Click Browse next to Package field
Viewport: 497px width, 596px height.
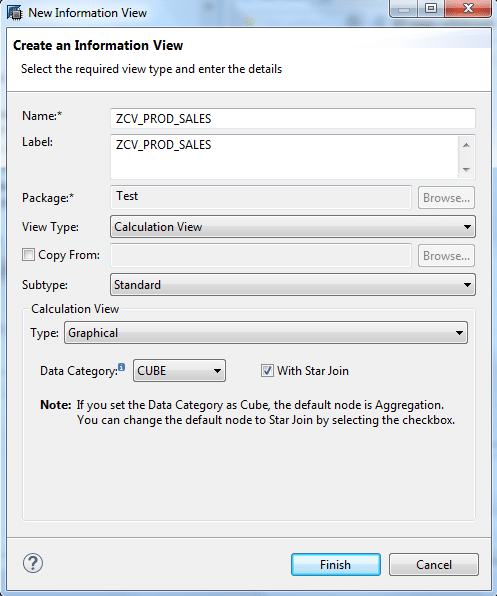coord(446,198)
